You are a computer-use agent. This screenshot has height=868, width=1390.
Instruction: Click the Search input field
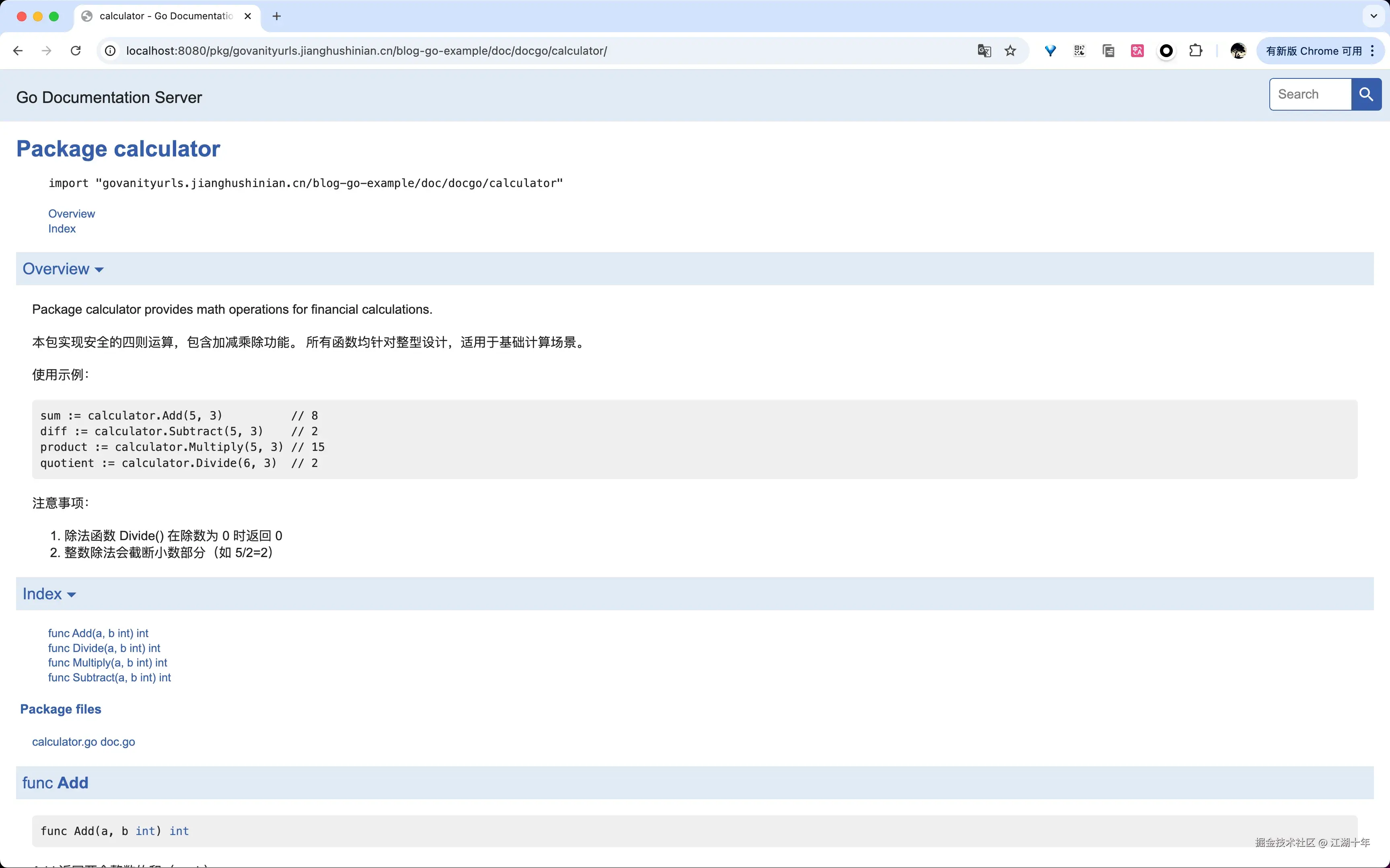pos(1310,94)
